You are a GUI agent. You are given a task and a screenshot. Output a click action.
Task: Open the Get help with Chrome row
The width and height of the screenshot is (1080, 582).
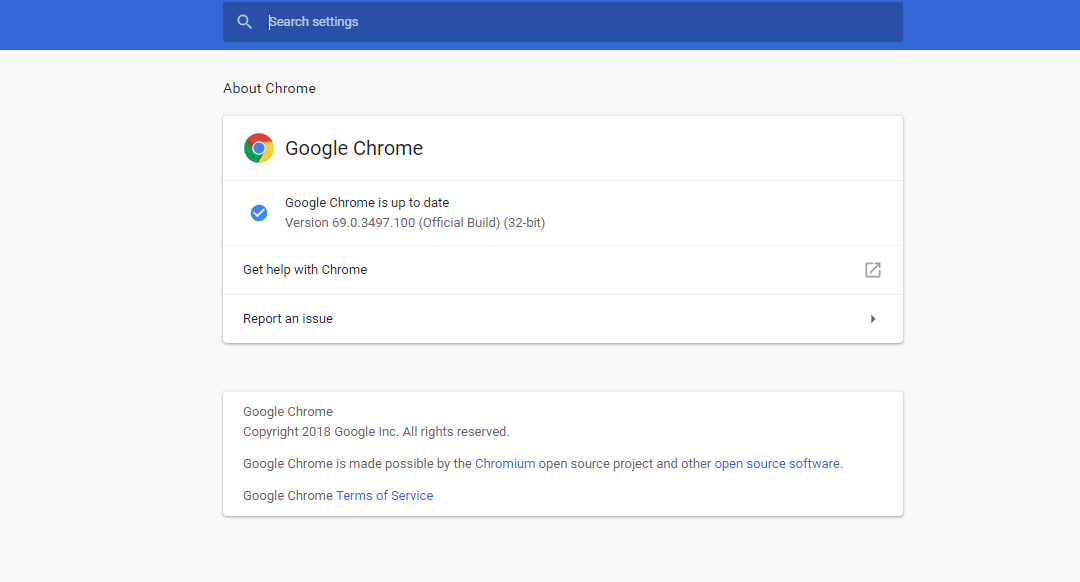click(x=305, y=270)
